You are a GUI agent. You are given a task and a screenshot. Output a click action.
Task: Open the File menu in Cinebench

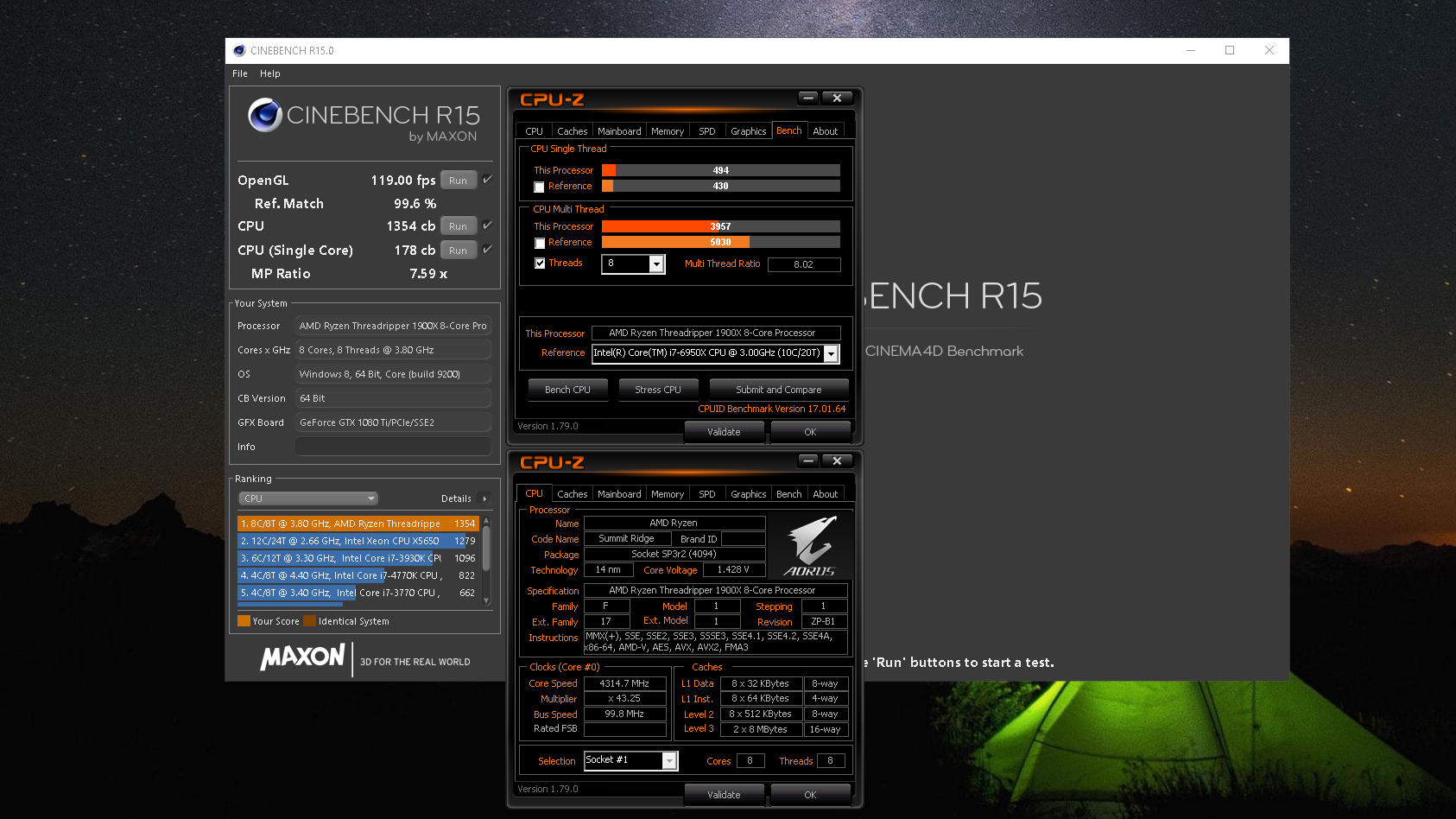point(240,73)
